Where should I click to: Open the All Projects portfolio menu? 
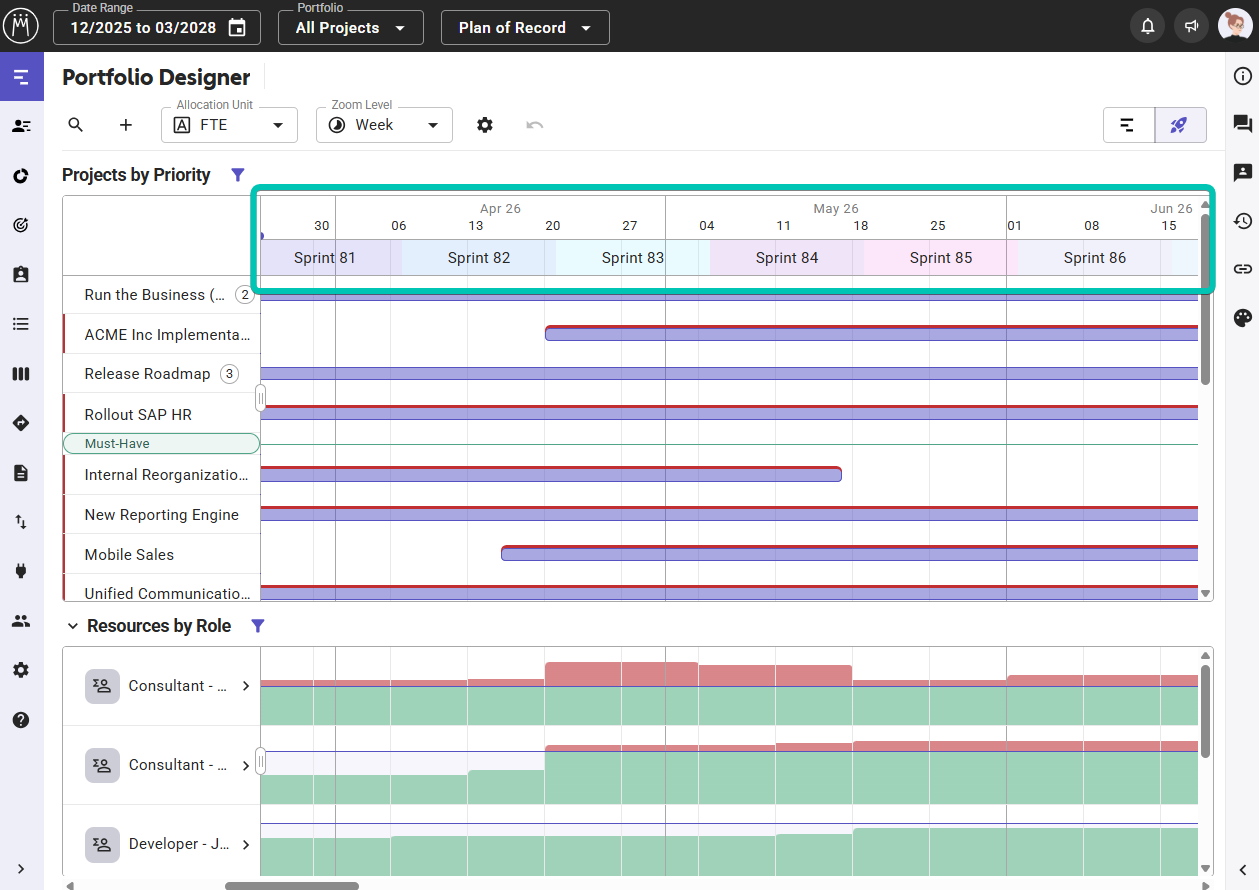[x=350, y=28]
